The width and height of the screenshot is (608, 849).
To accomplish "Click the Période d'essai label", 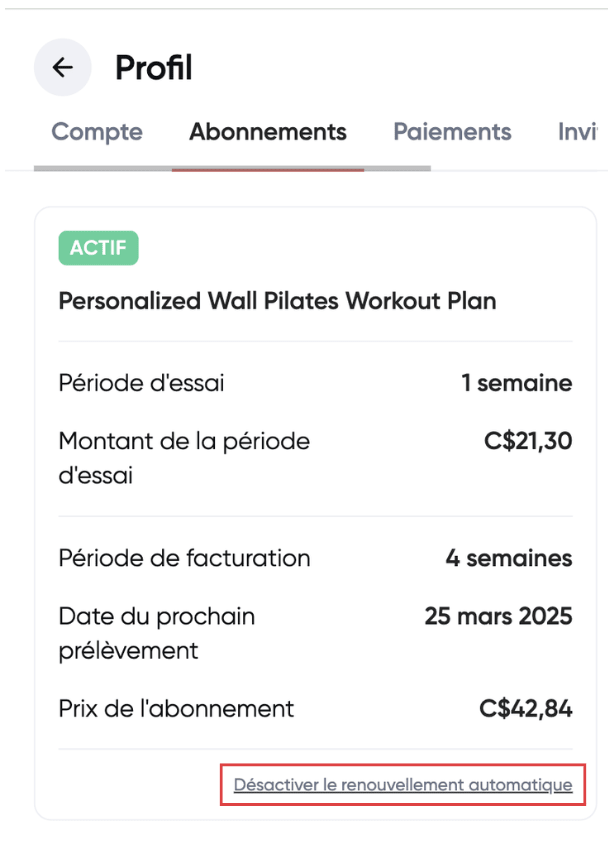I will pos(142,383).
